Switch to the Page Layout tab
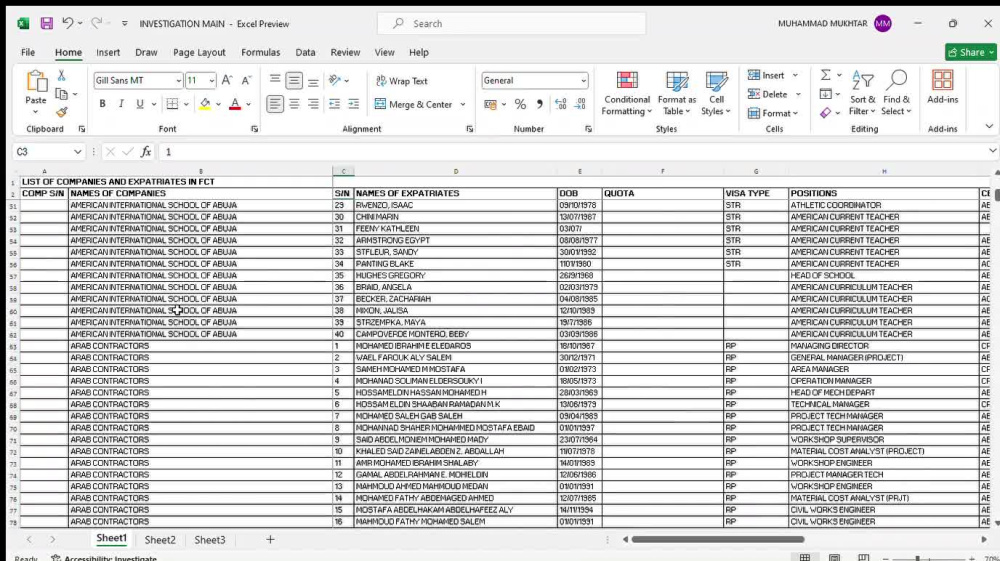This screenshot has height=561, width=1000. [199, 52]
